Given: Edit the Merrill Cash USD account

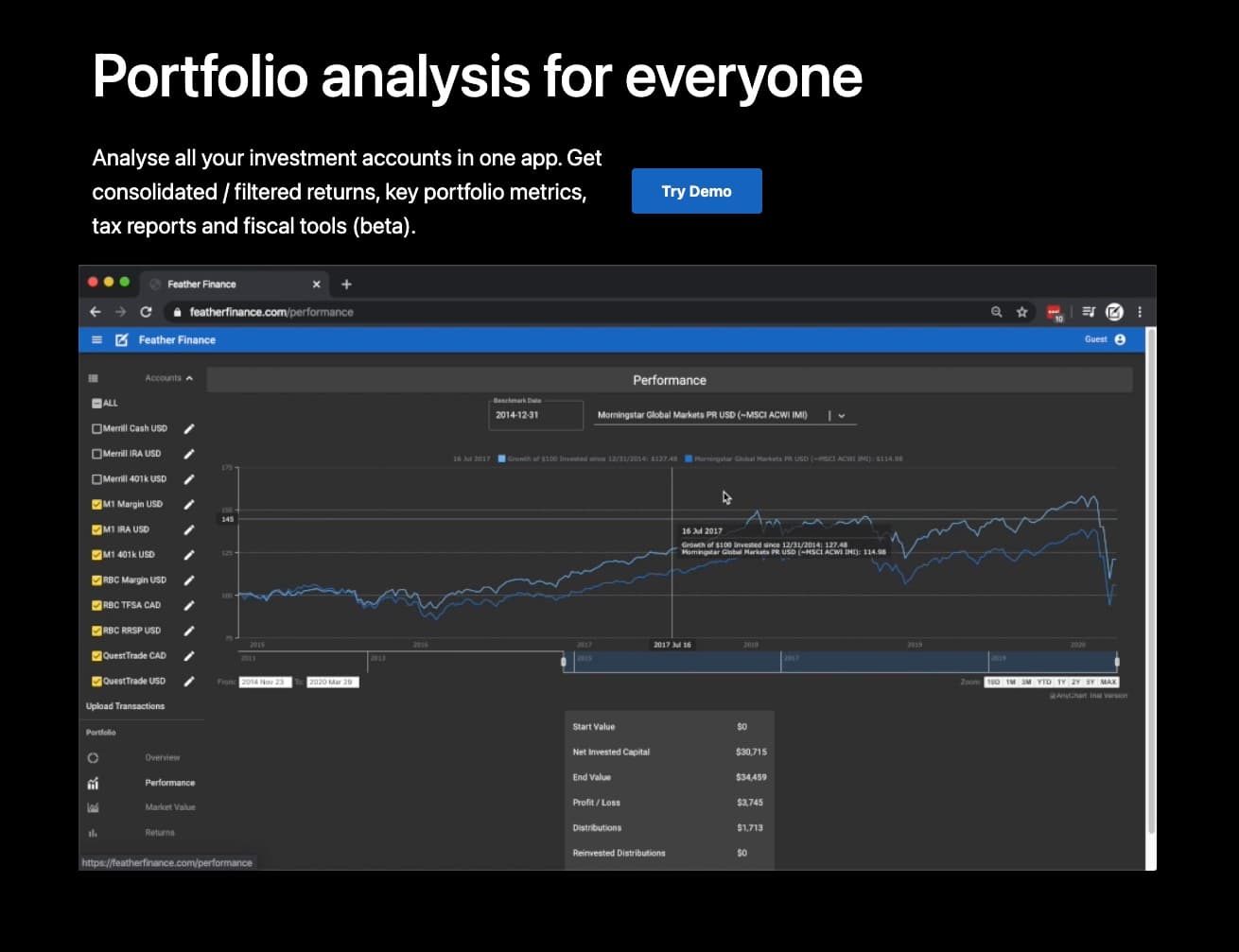Looking at the screenshot, I should pyautogui.click(x=189, y=429).
